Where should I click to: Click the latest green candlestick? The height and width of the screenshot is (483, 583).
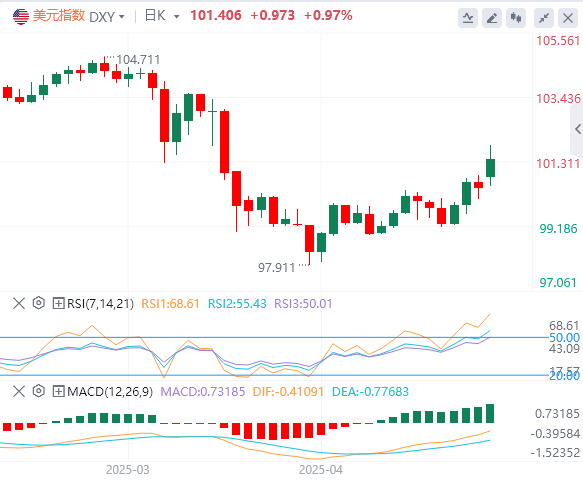pos(490,168)
